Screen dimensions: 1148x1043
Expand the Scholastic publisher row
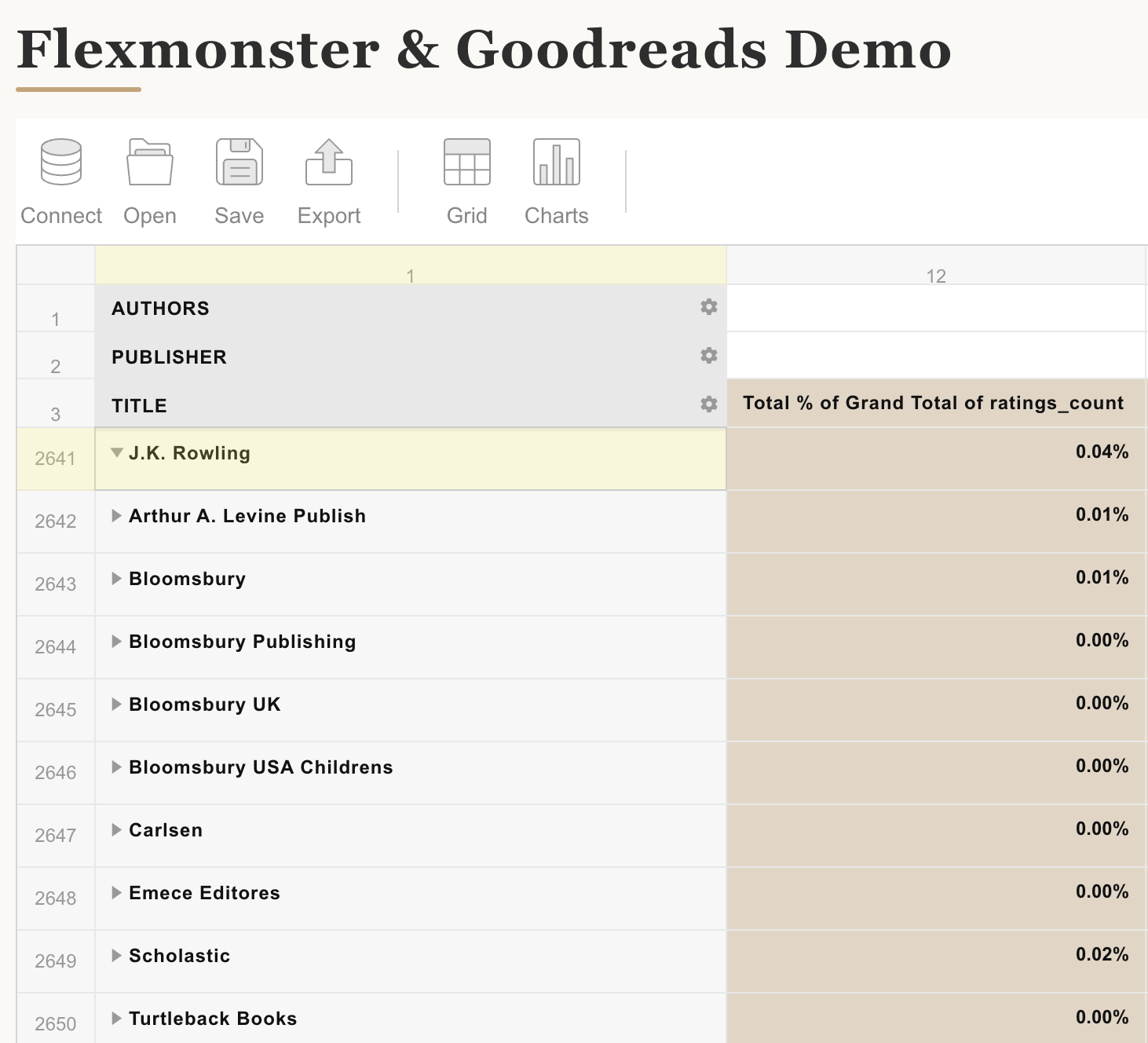click(x=116, y=956)
